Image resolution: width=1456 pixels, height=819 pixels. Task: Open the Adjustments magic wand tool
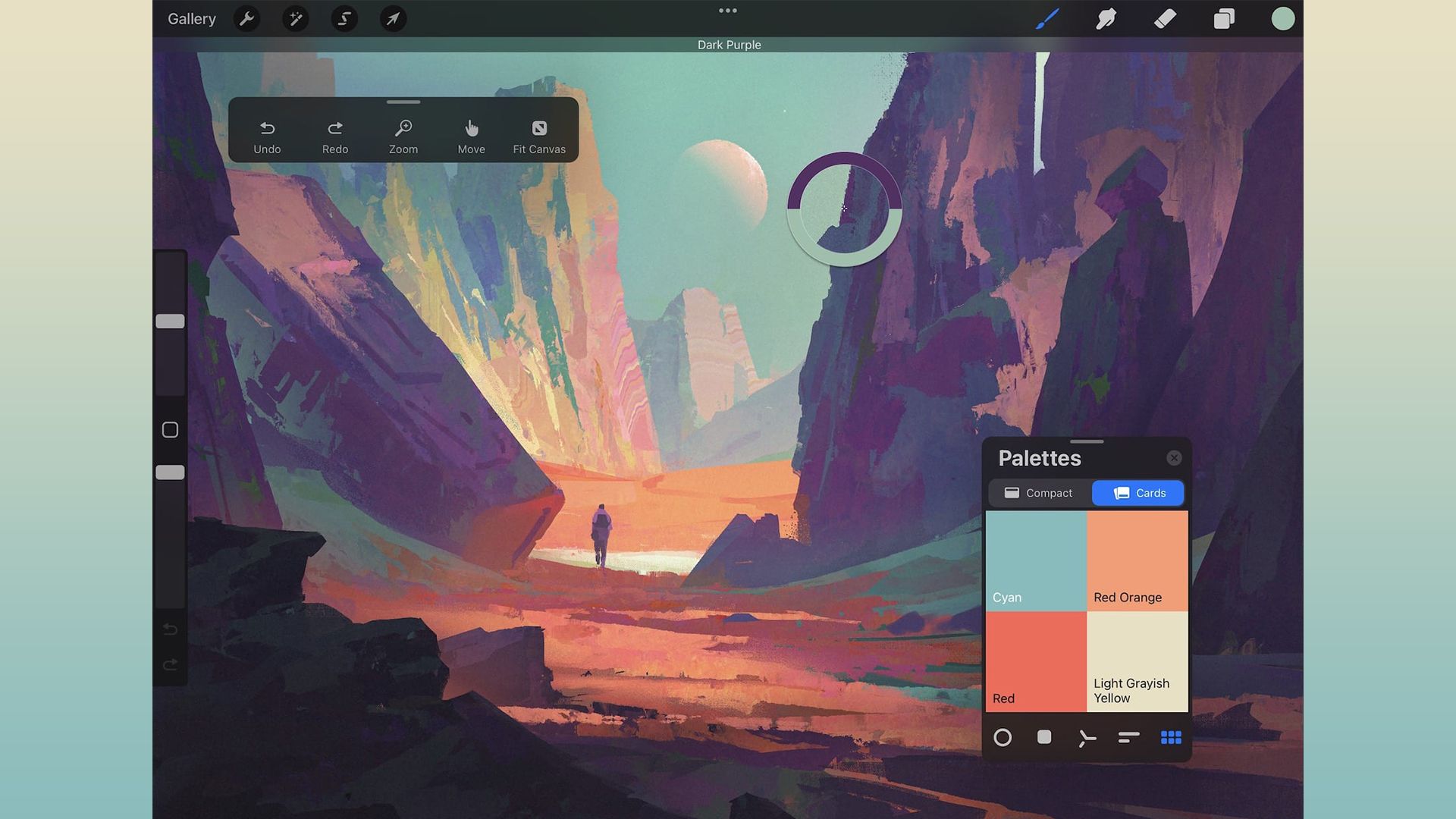coord(295,19)
